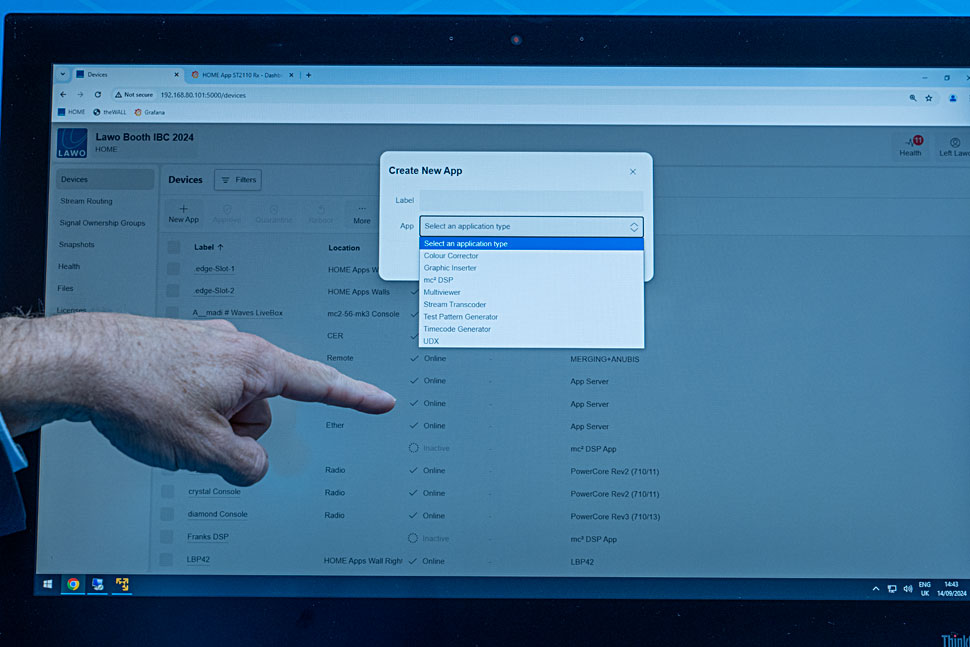This screenshot has height=647, width=970.
Task: Click the browser zoom magnifier icon
Action: (x=912, y=98)
